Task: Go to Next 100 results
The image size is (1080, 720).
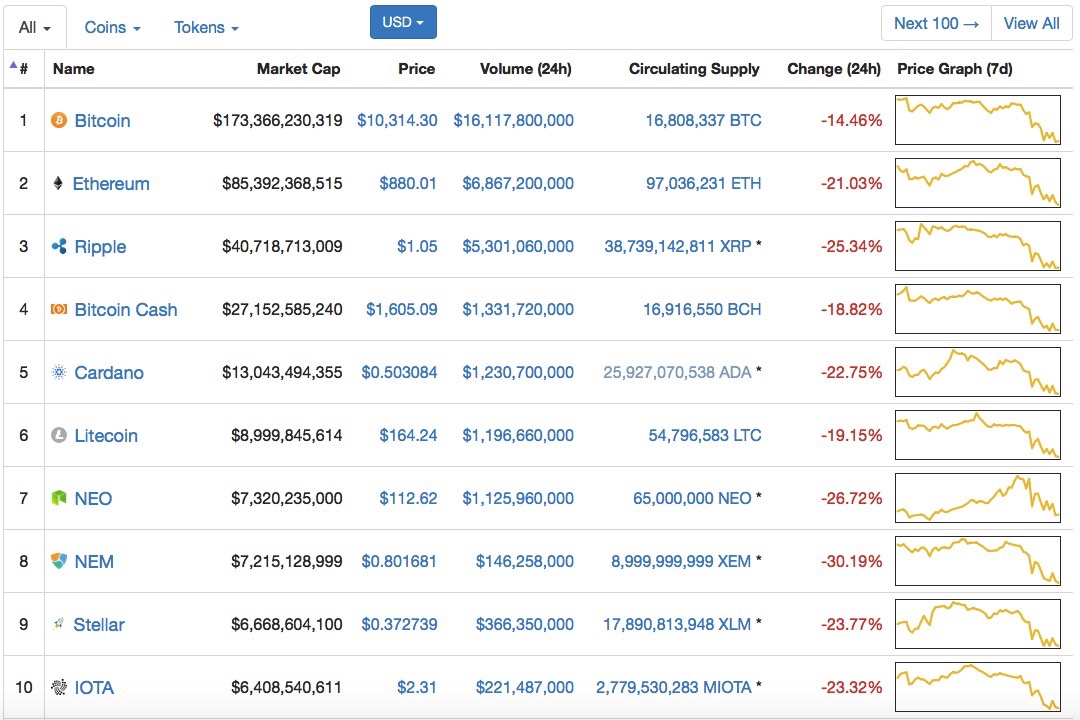Action: tap(936, 23)
